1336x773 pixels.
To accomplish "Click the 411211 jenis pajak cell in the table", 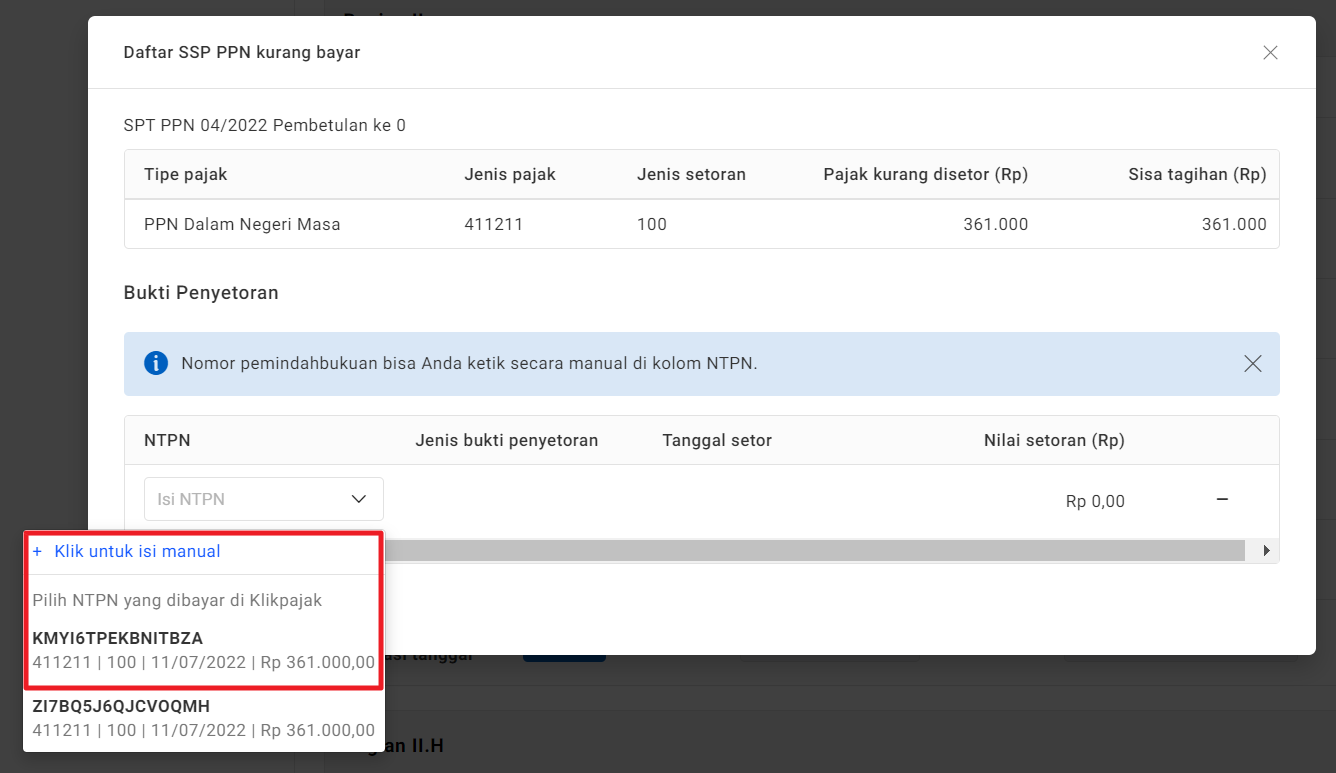I will 493,224.
